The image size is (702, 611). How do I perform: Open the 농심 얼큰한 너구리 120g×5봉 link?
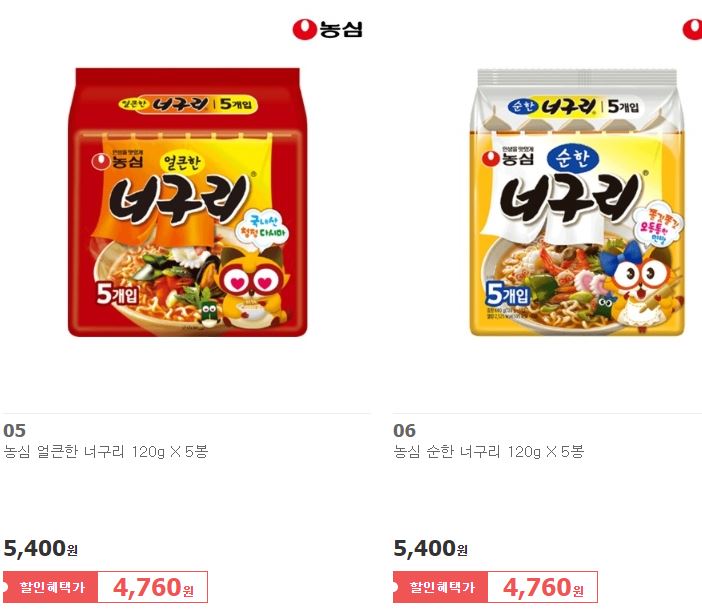pos(106,452)
